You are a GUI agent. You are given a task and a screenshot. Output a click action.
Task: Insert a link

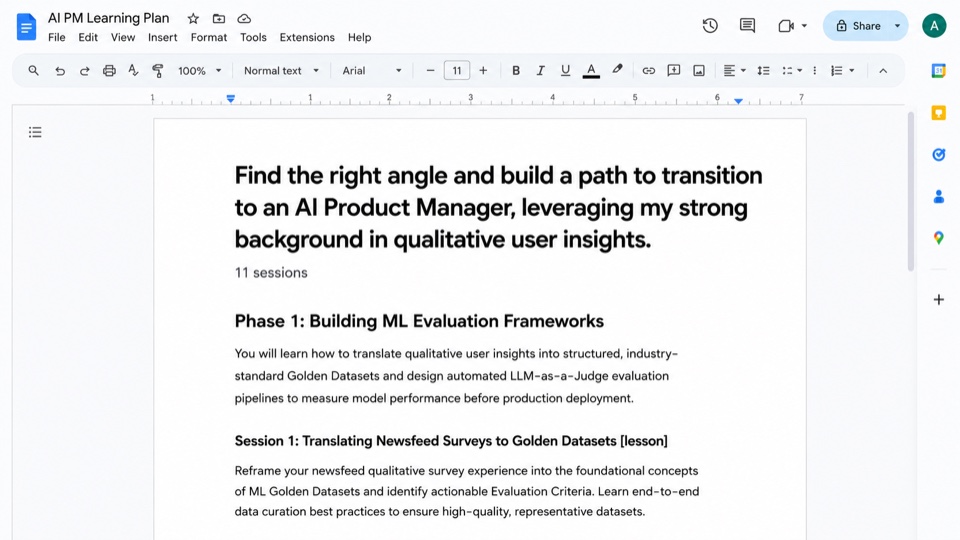pos(648,70)
